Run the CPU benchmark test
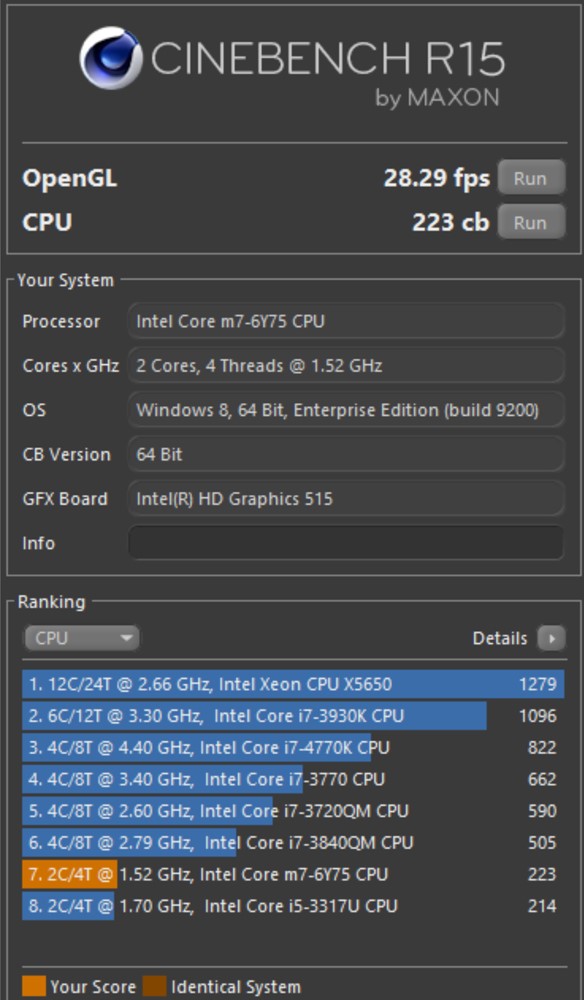This screenshot has width=584, height=1000. tap(531, 222)
